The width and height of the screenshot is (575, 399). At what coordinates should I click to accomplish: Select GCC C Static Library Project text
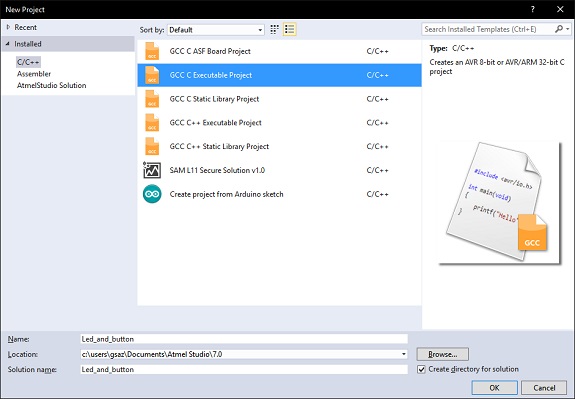[214, 99]
